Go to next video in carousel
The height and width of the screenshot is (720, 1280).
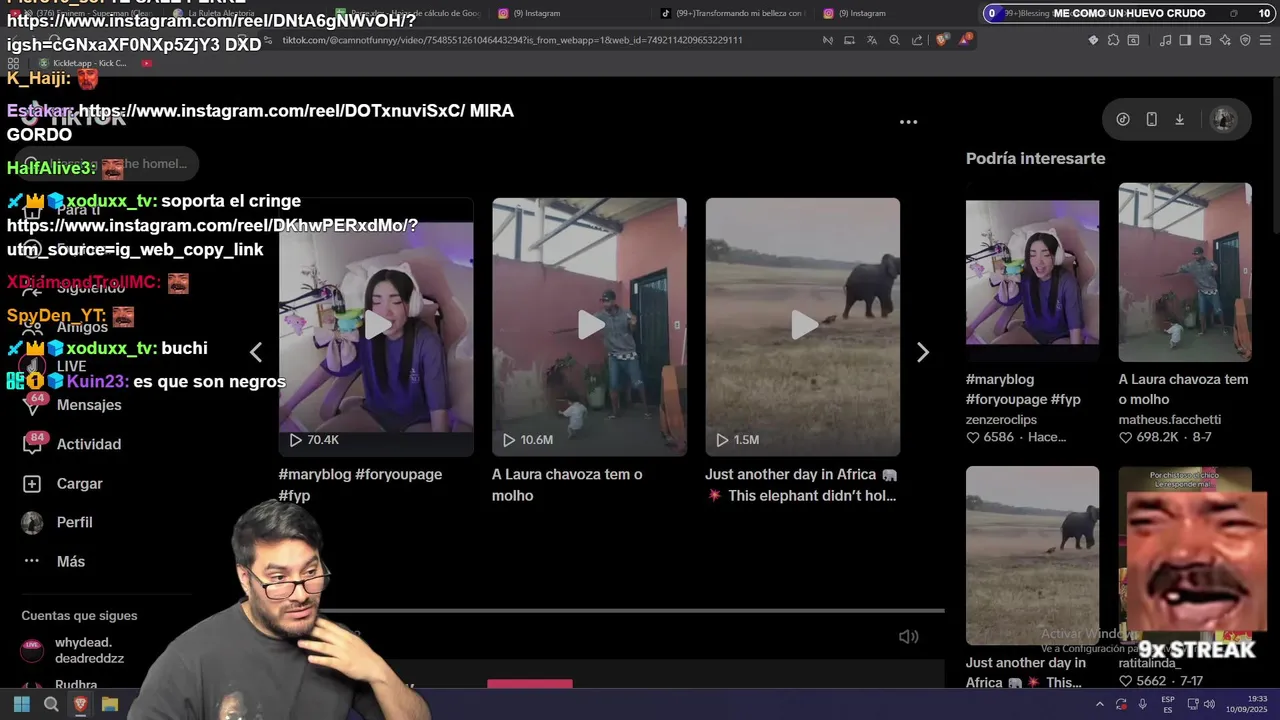pos(922,352)
